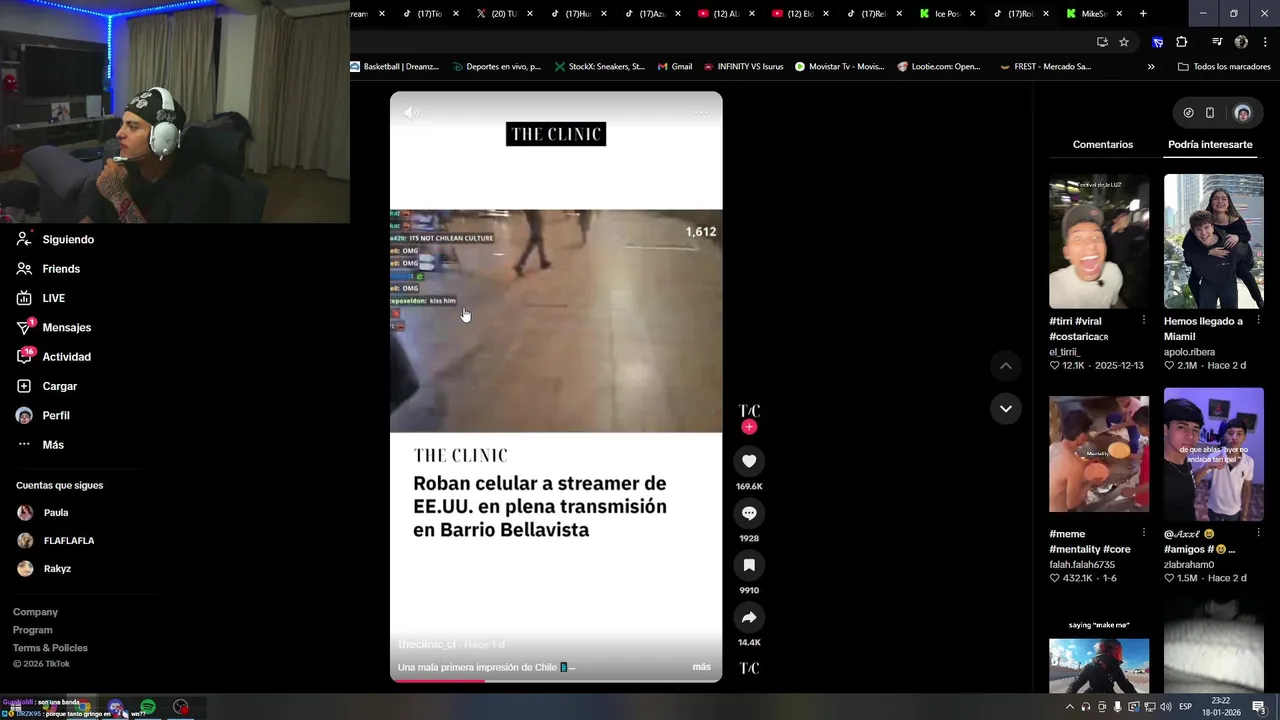Open options for Hemos llegado a Miami

point(1258,321)
